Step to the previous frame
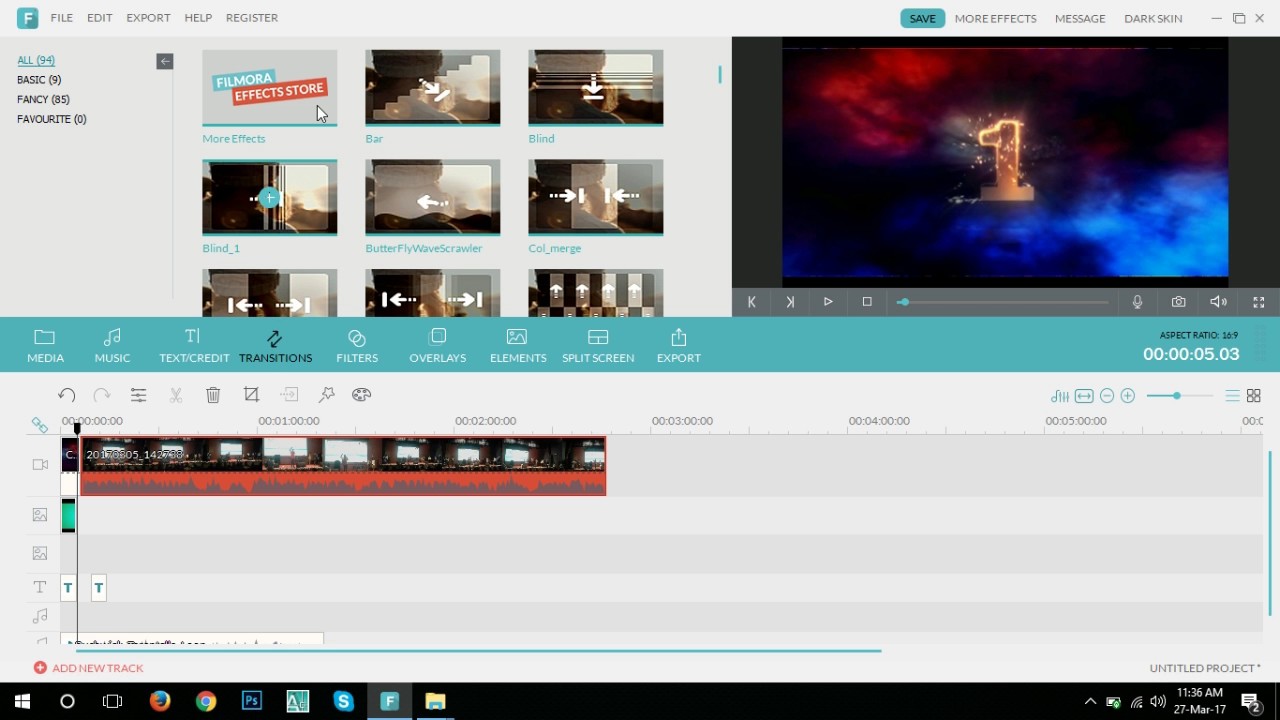This screenshot has height=720, width=1280. (752, 302)
